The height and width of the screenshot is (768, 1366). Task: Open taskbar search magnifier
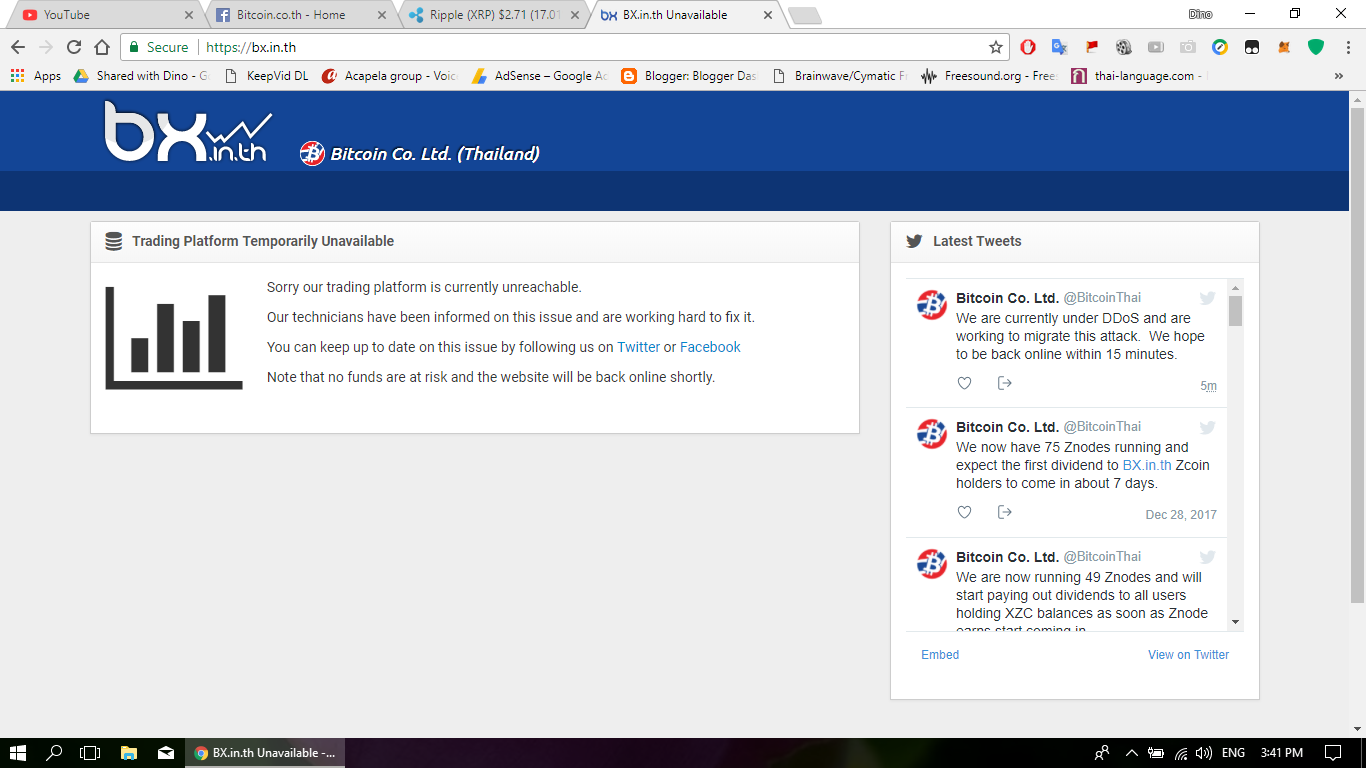(x=55, y=753)
